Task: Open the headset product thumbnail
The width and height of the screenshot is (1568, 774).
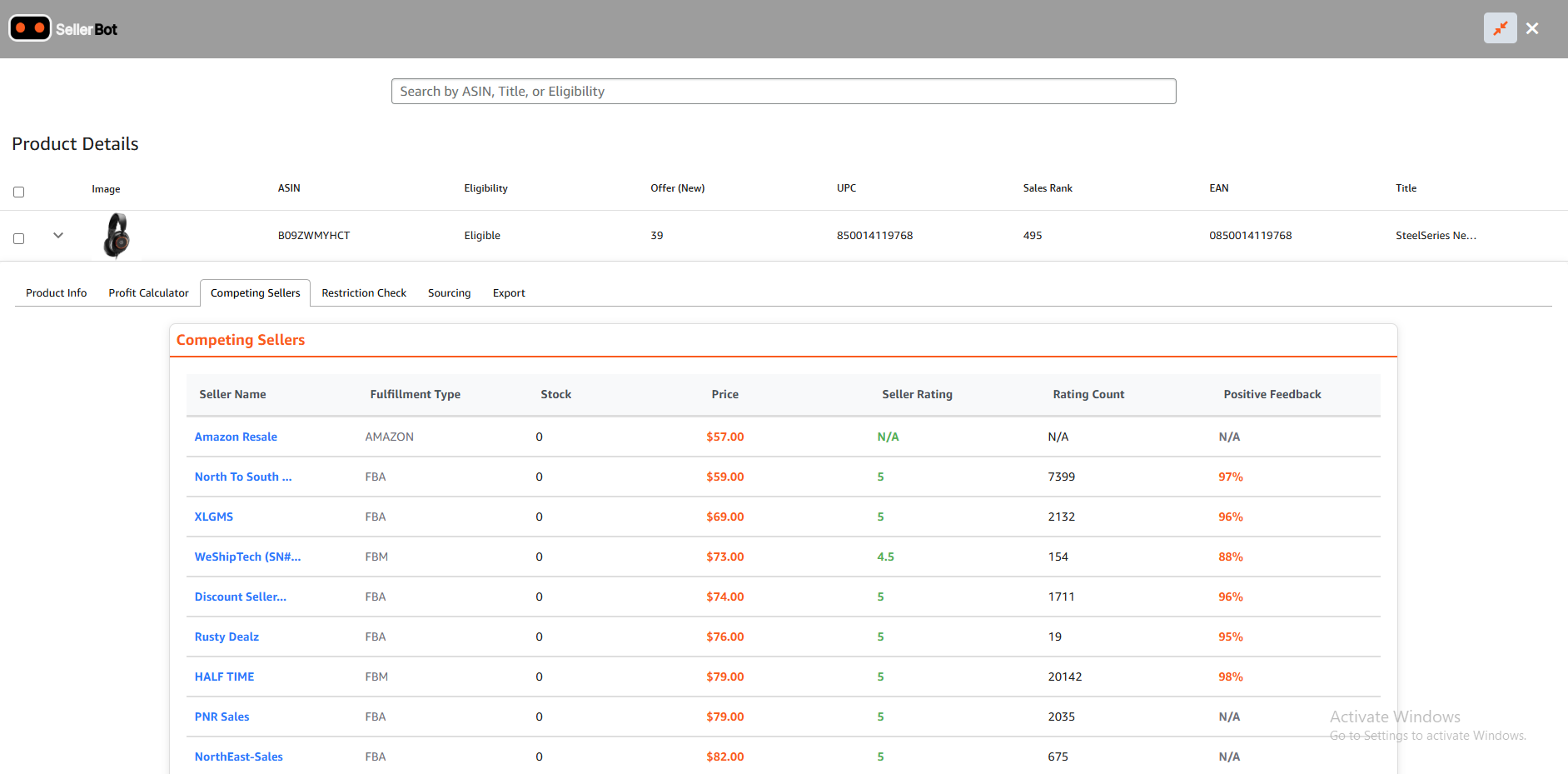Action: coord(117,235)
